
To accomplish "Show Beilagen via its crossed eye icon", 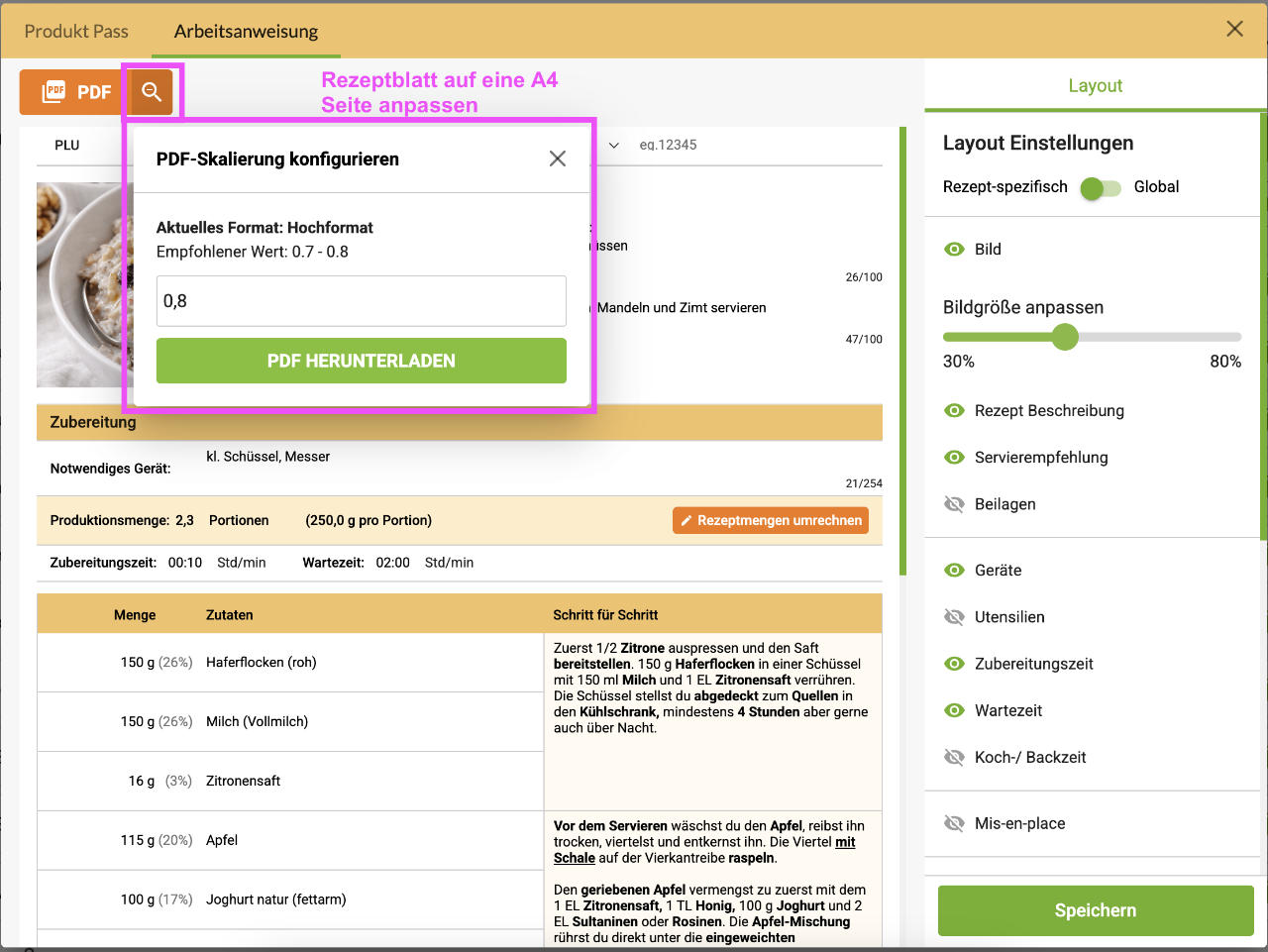I will 954,504.
